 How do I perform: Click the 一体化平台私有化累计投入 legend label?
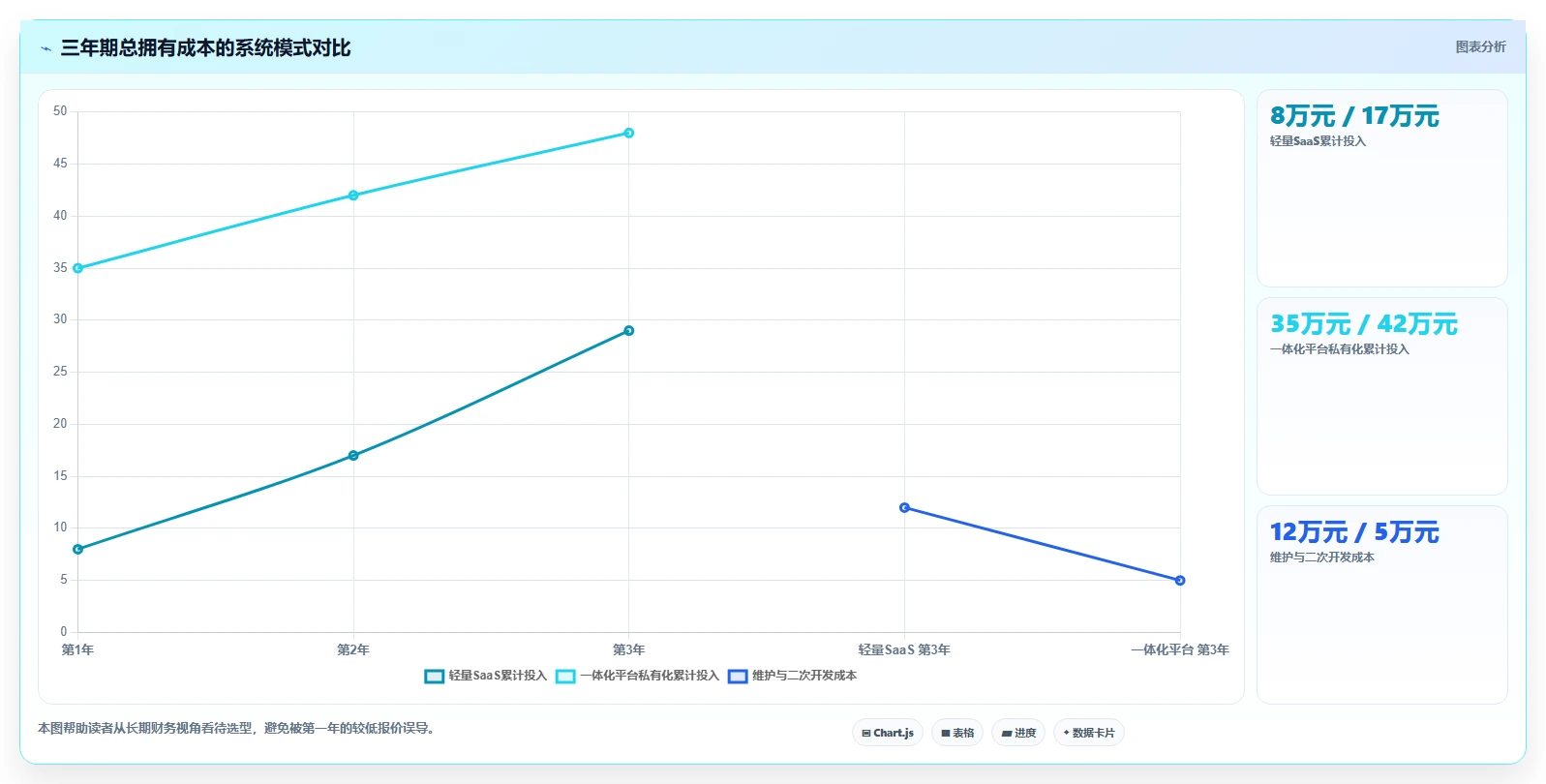650,676
